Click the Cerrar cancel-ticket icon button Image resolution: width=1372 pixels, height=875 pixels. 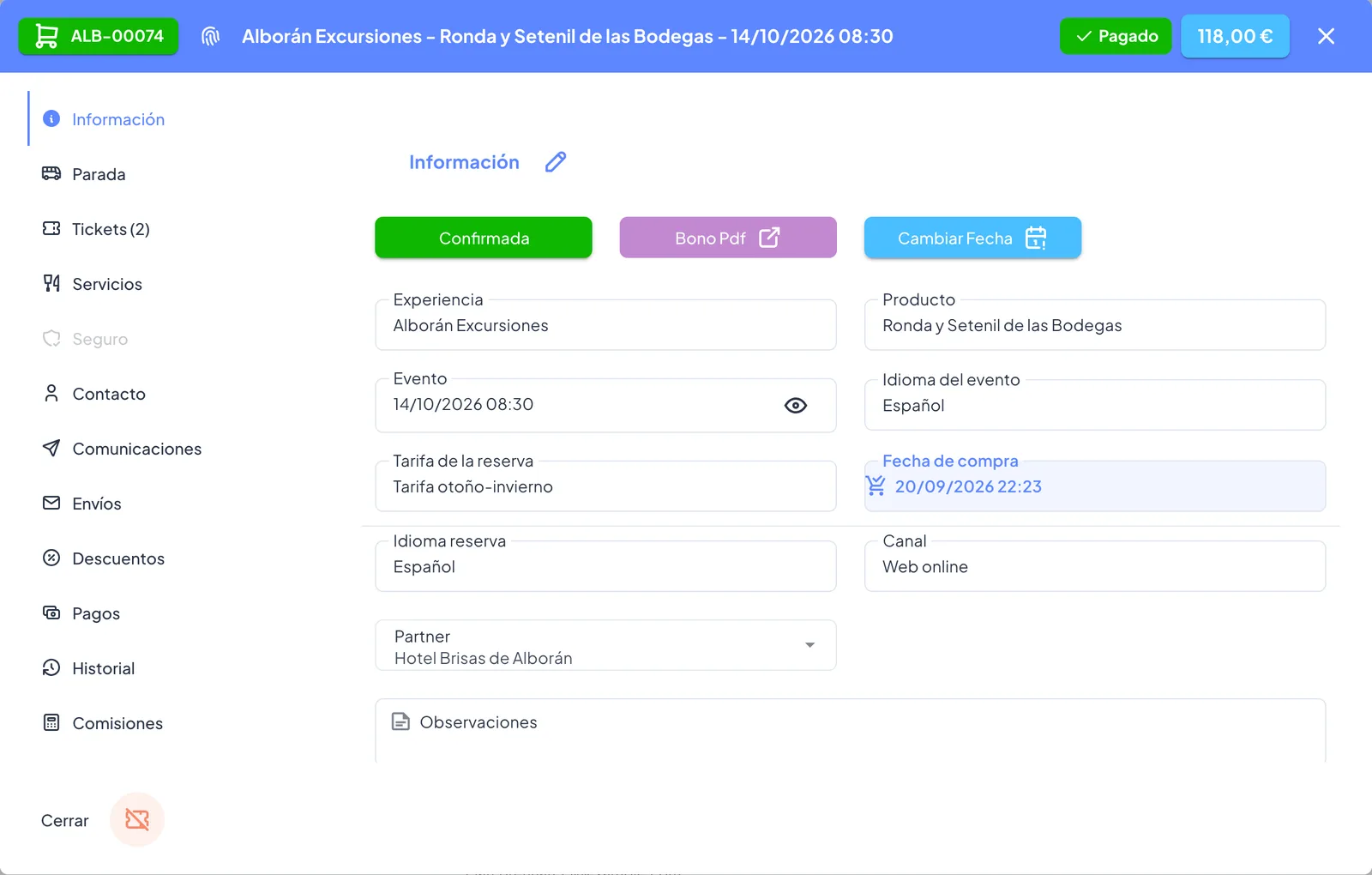137,819
